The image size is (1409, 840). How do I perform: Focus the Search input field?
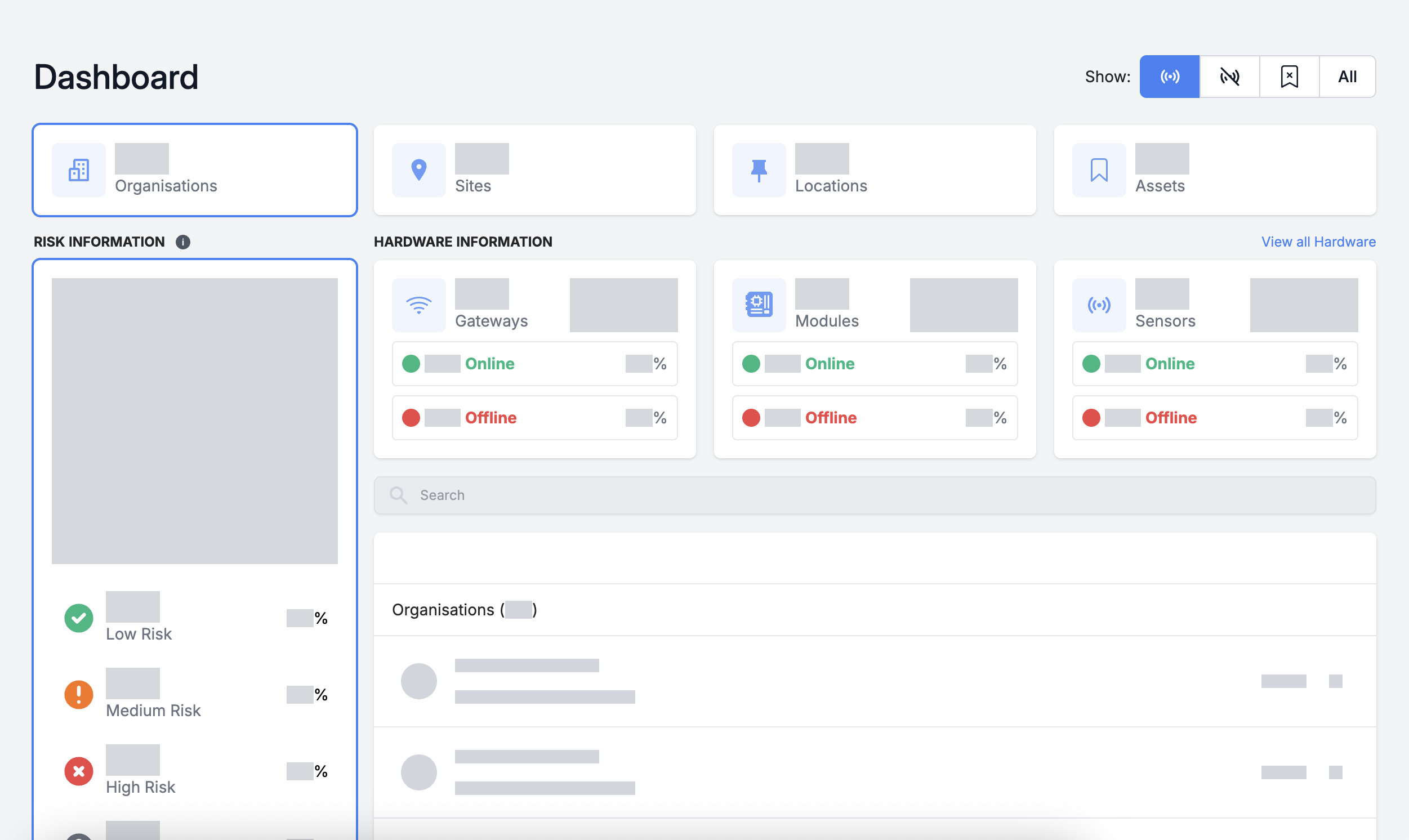tap(874, 495)
